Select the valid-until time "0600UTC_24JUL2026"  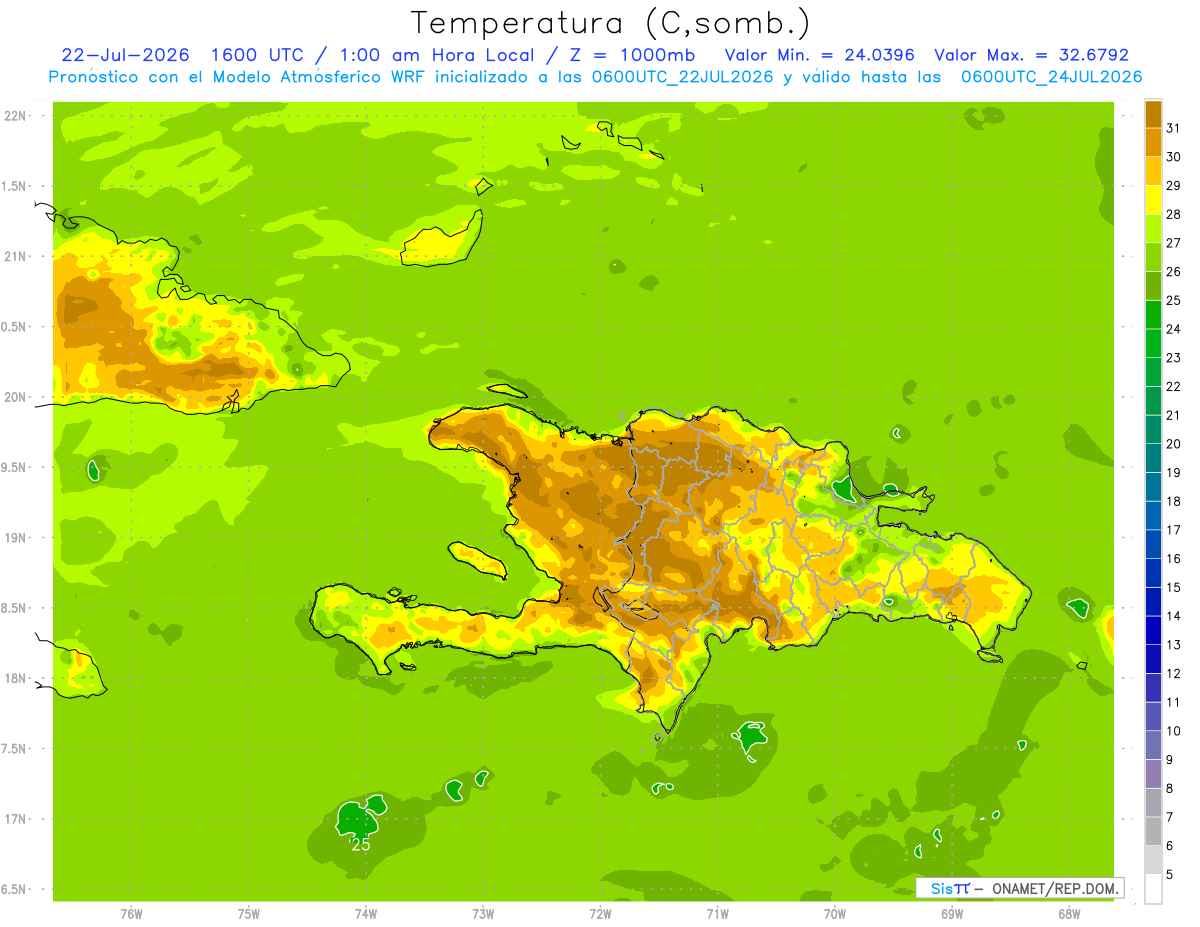coord(1051,77)
